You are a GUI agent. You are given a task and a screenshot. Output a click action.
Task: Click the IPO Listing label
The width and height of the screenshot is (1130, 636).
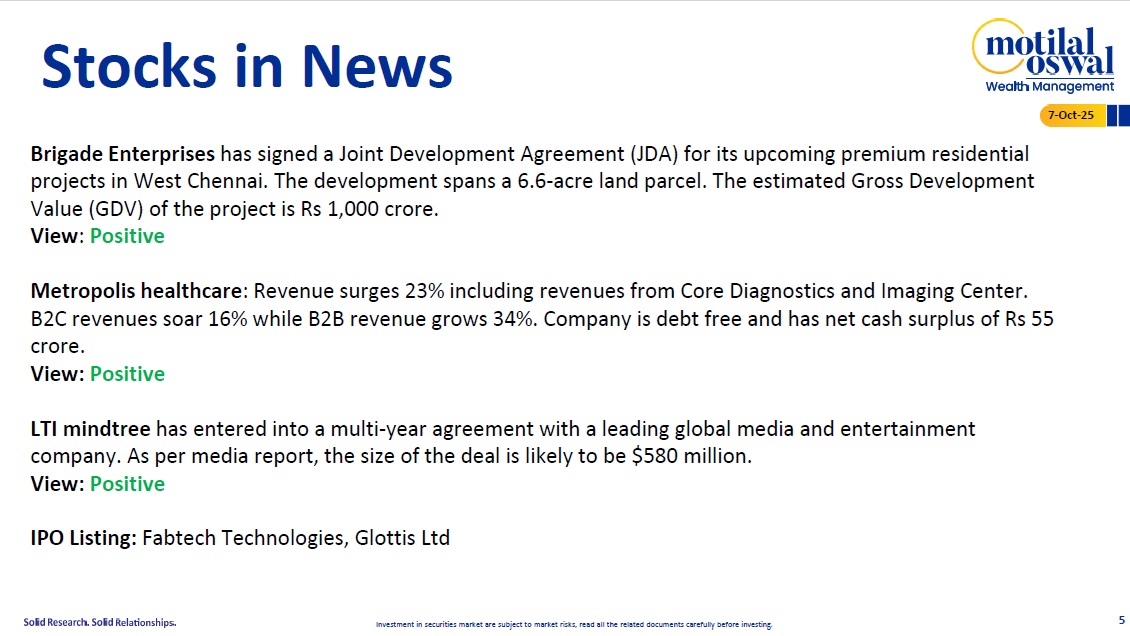click(83, 538)
